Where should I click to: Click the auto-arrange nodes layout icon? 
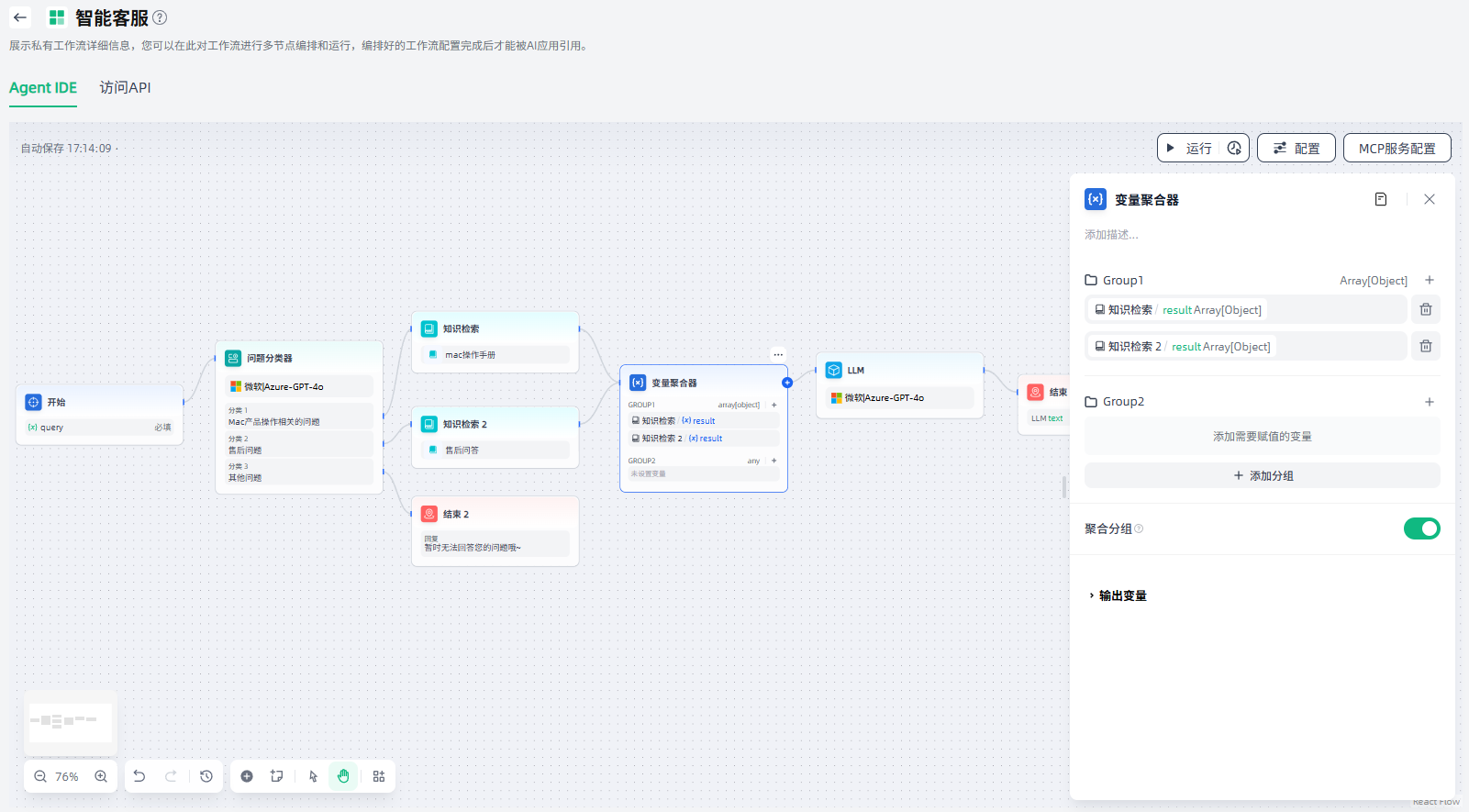[379, 776]
